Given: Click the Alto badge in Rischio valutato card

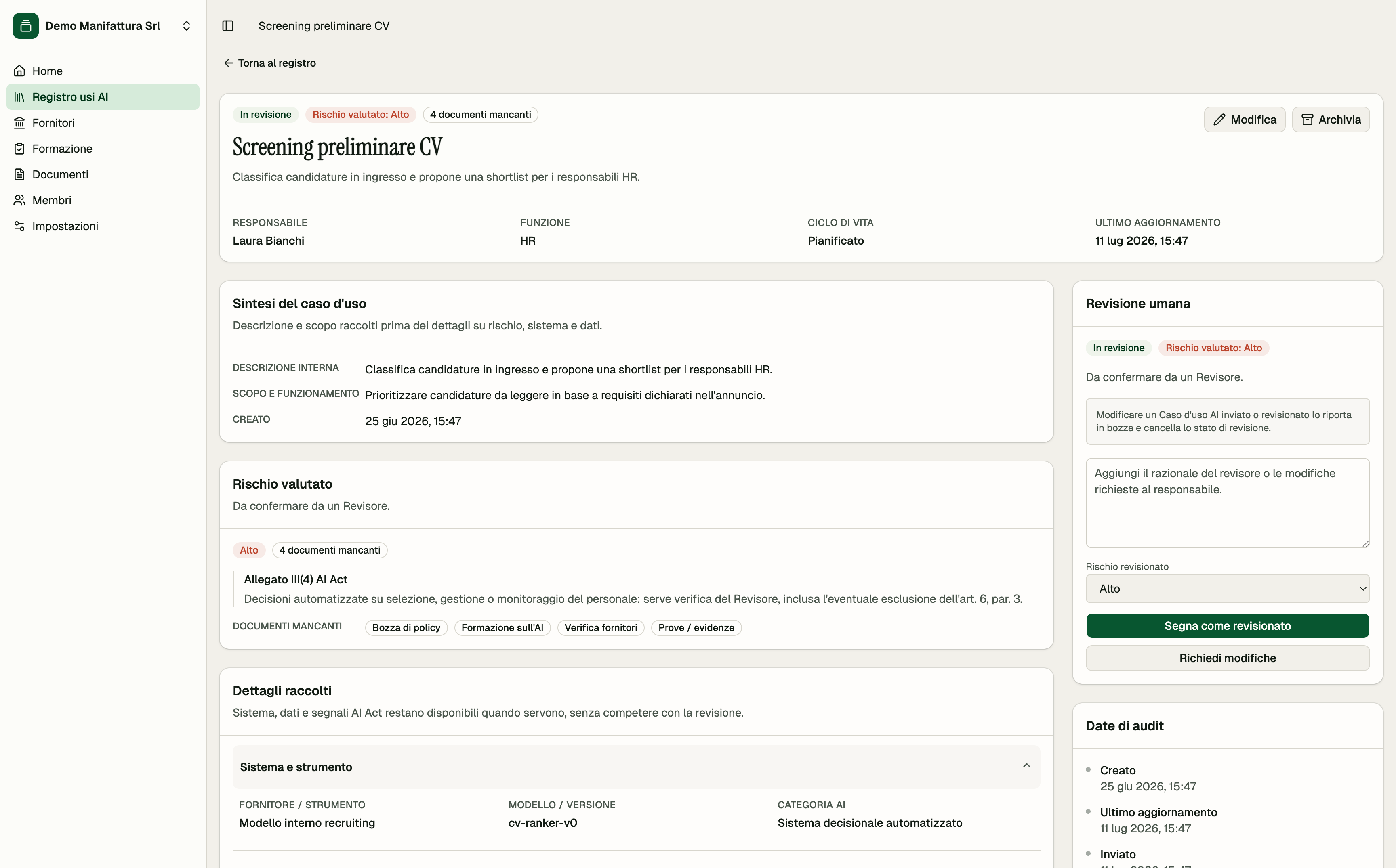Looking at the screenshot, I should pyautogui.click(x=249, y=550).
